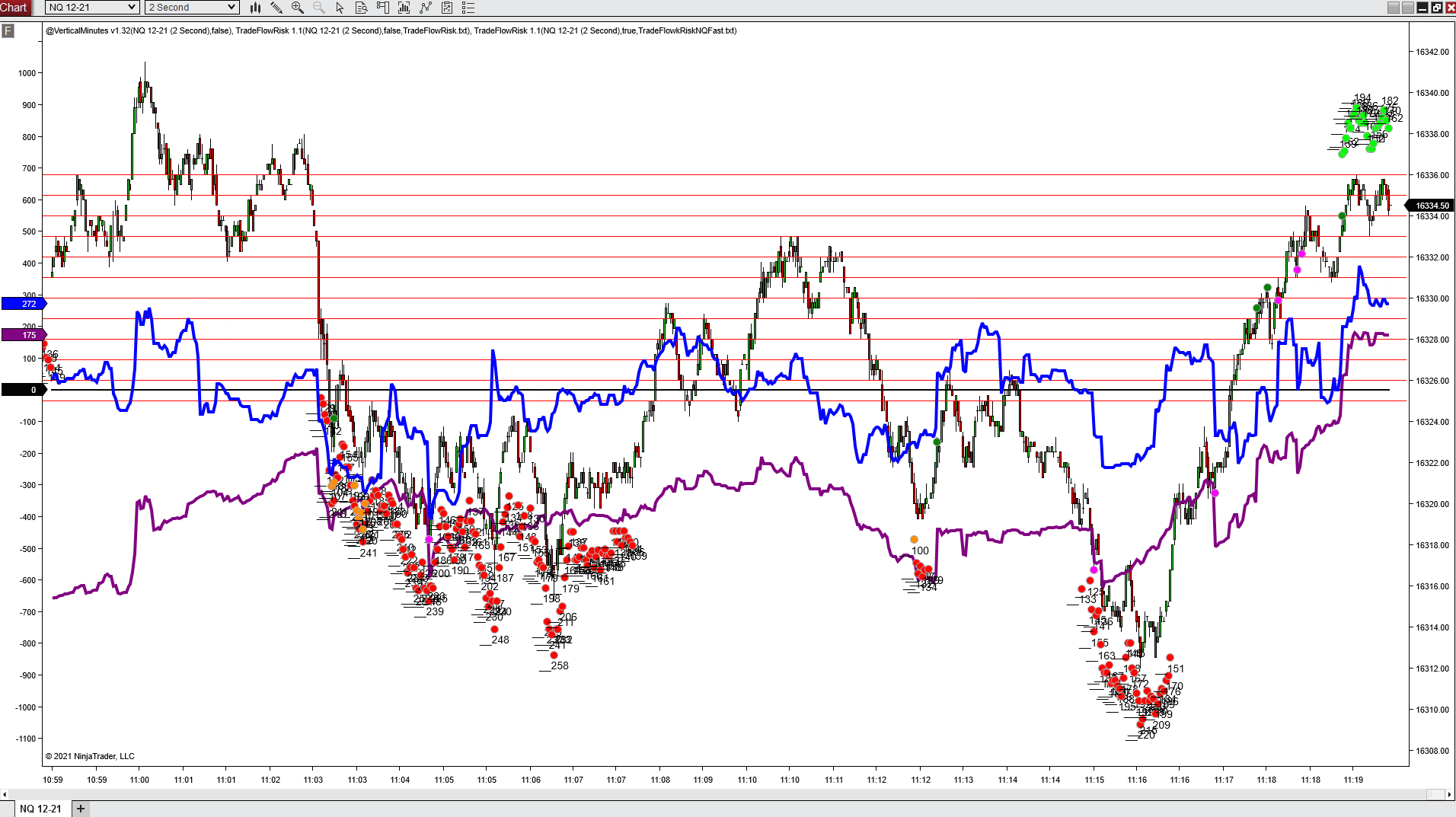Open the indicators icon
The width and height of the screenshot is (1456, 817).
click(426, 8)
